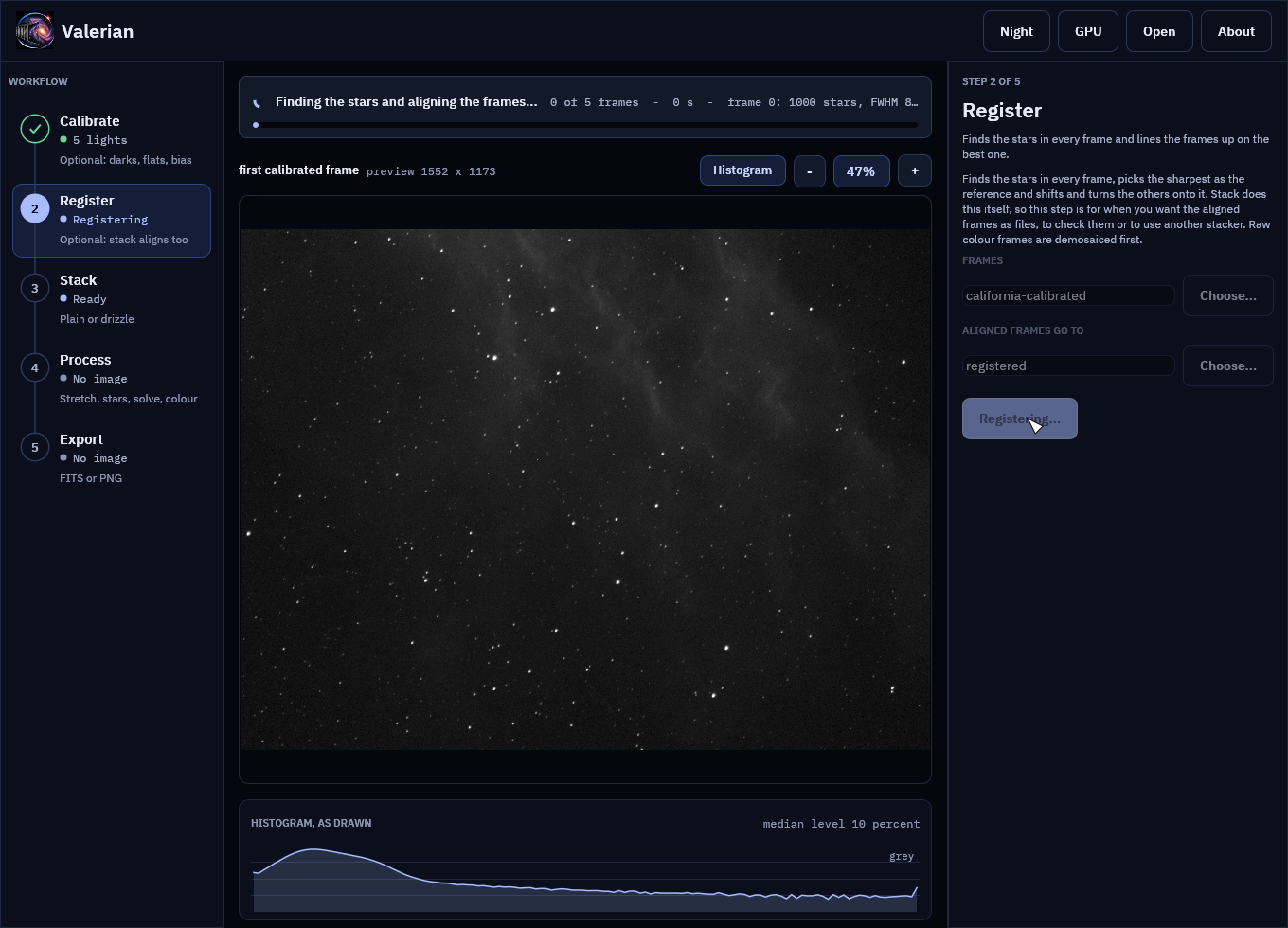
Task: Click 'first calibrated frame' label
Action: 298,170
